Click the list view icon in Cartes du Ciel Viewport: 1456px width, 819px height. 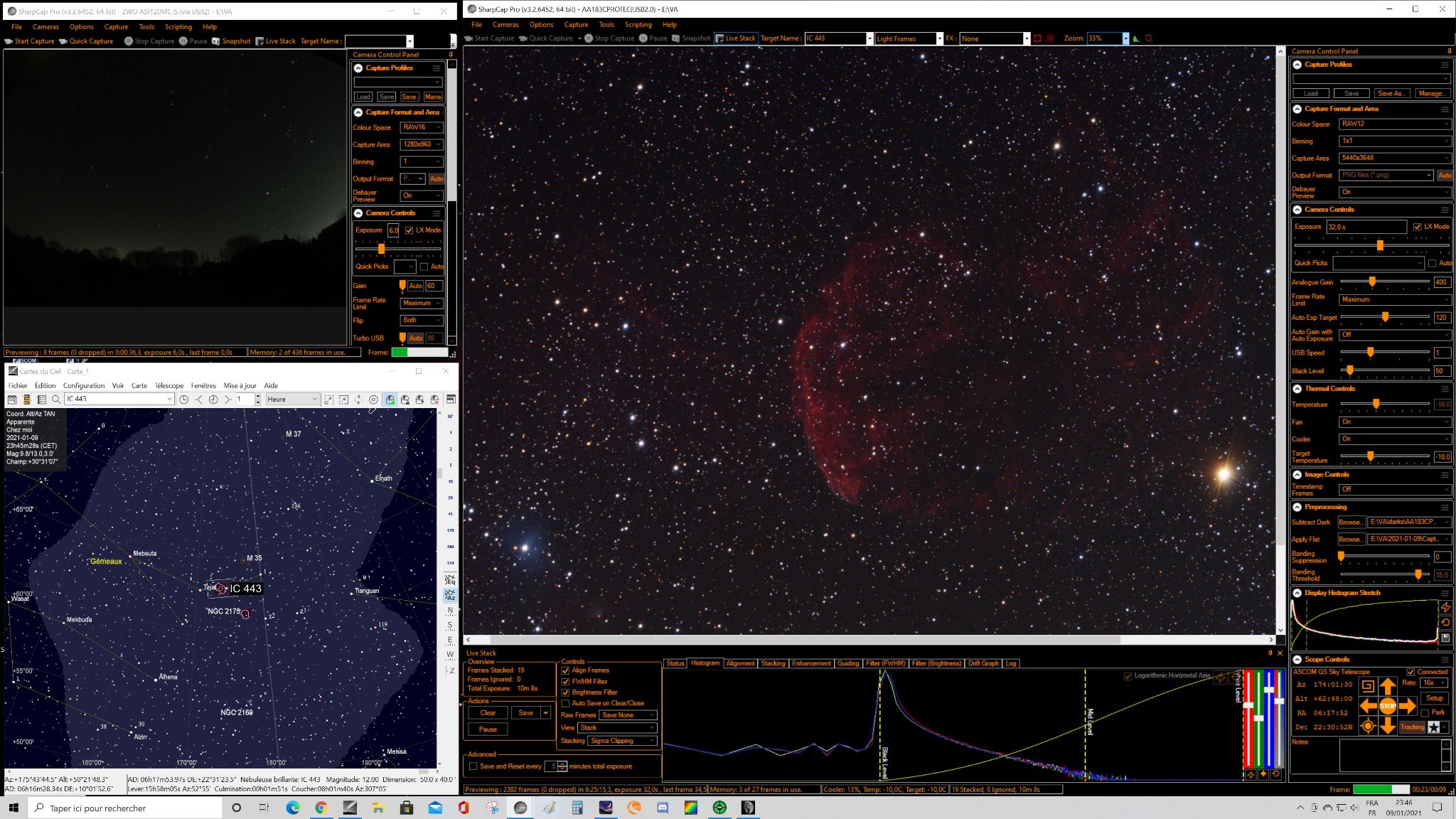point(42,400)
